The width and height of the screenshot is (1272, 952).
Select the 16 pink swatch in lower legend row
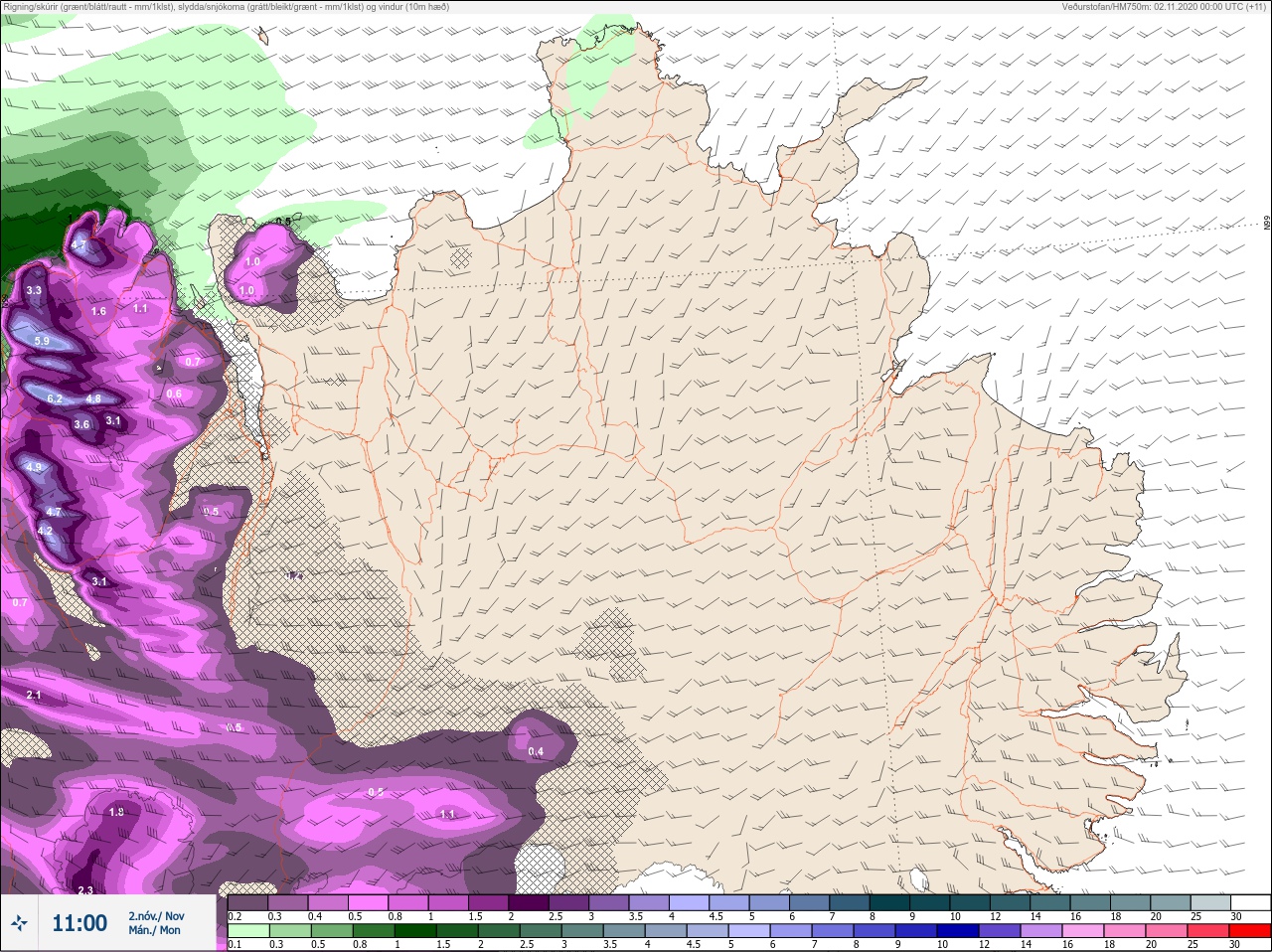tap(1083, 931)
